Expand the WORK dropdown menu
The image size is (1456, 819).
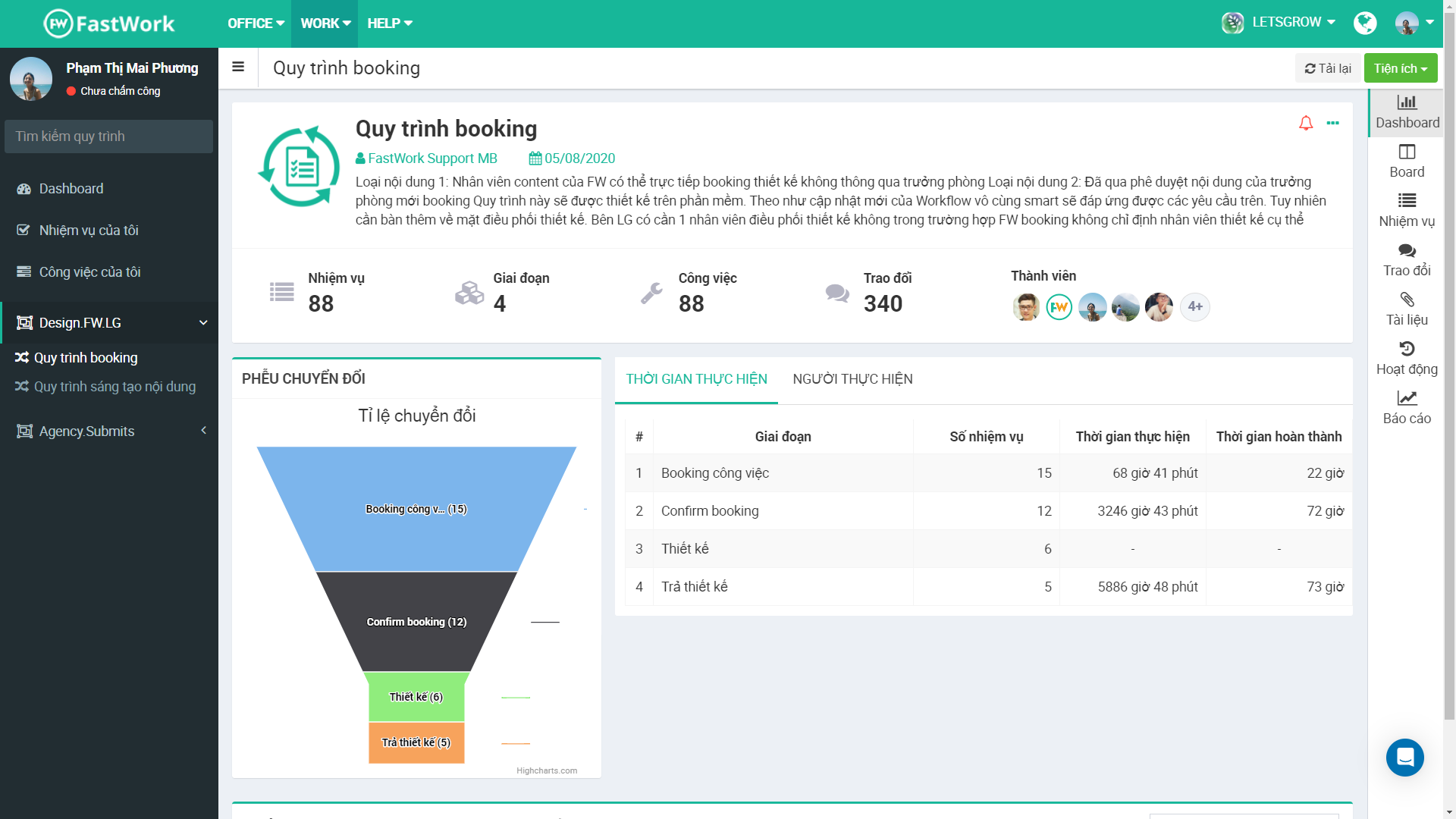pos(324,23)
